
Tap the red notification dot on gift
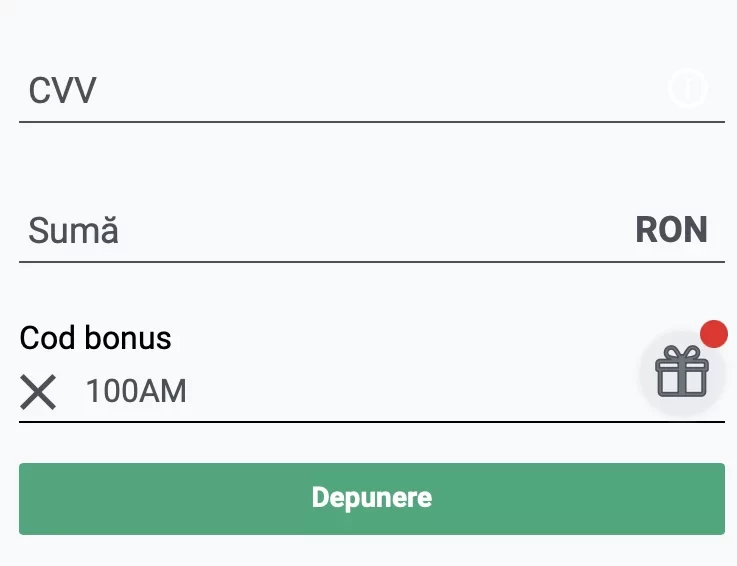(x=713, y=334)
